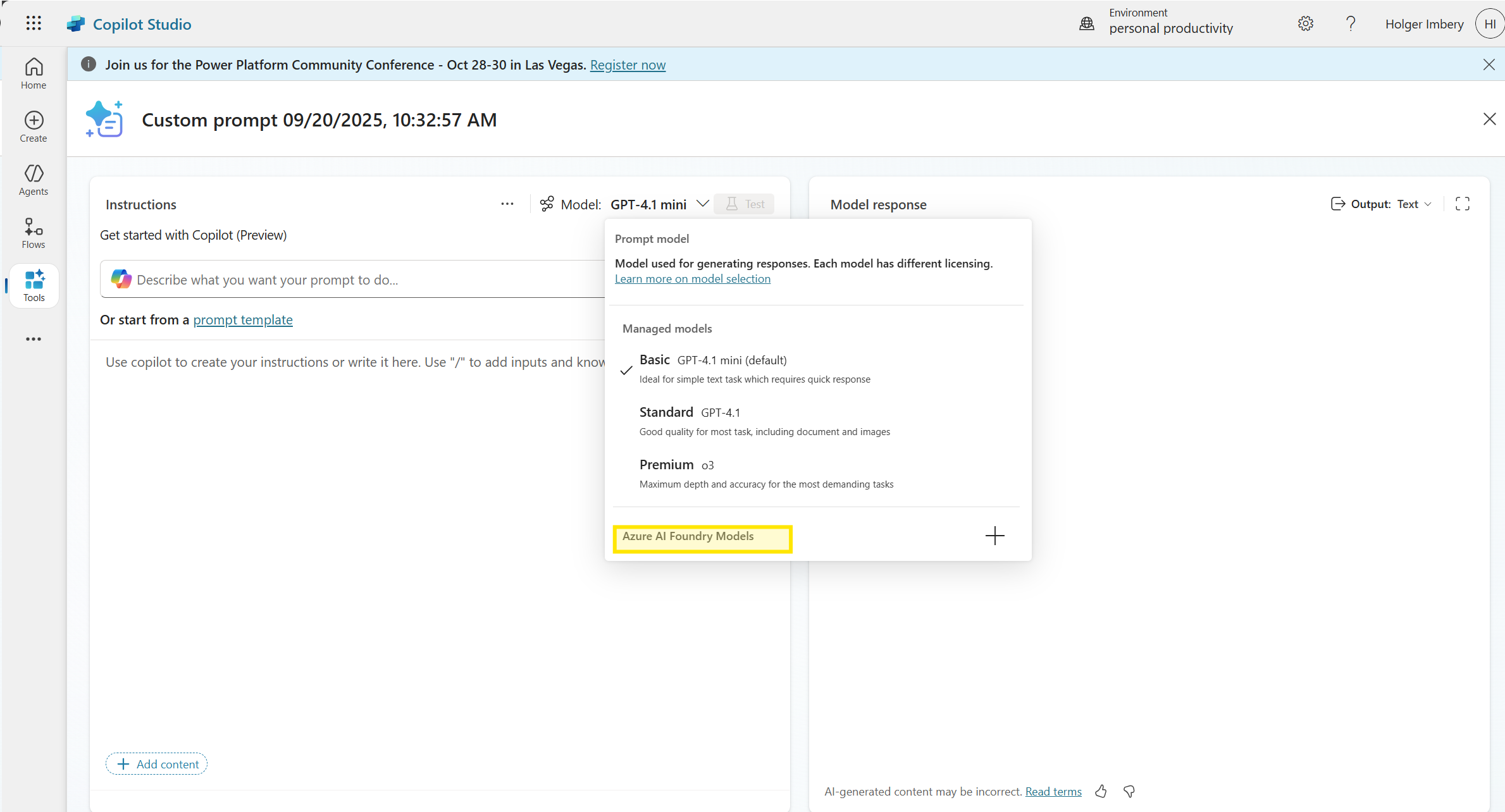Screen dimensions: 1505x812
Task: Give thumbs down feedback on response
Action: point(1129,791)
